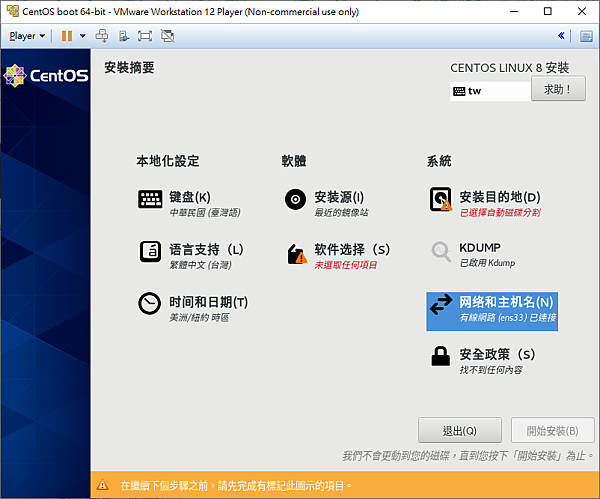Open the VMware library panel icon
Screen dimensions: 600x499
tap(586, 36)
